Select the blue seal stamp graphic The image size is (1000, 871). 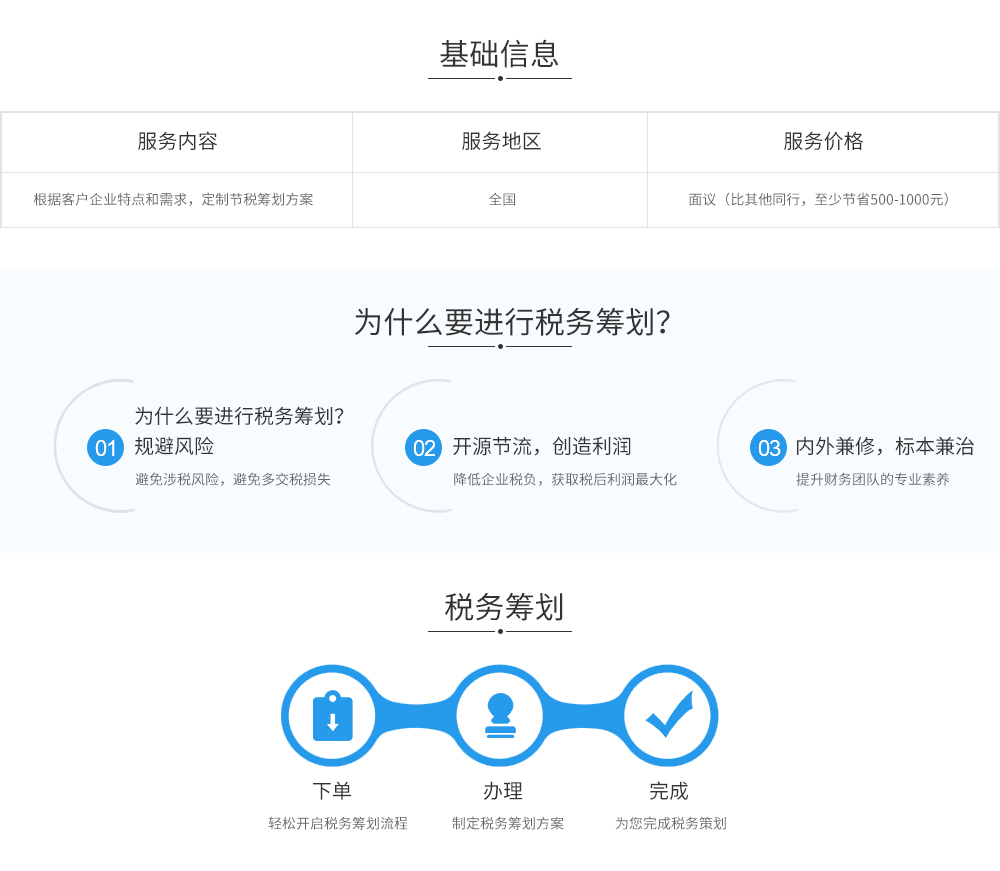(x=500, y=715)
